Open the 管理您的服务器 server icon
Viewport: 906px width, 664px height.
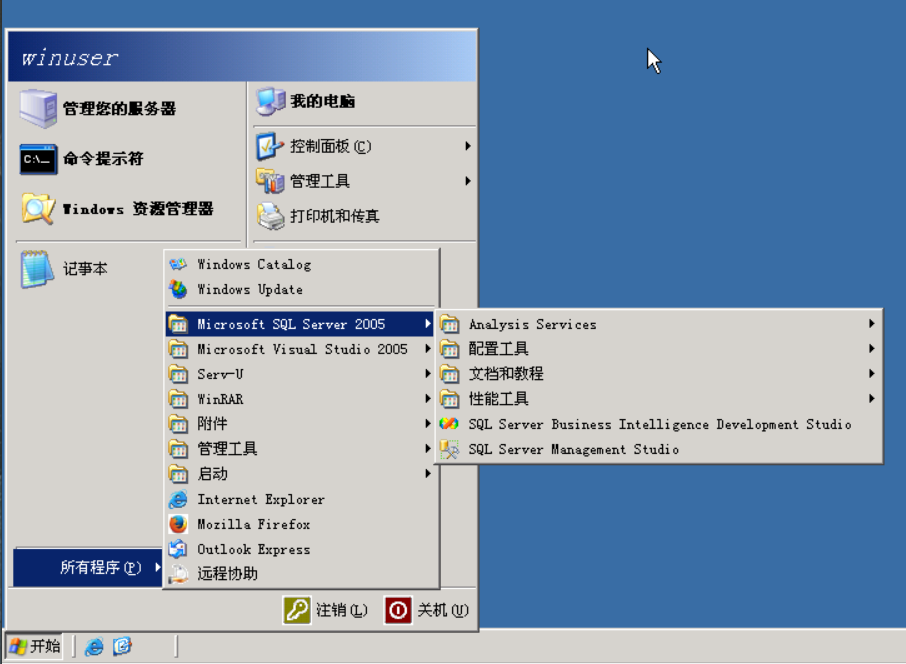point(38,109)
